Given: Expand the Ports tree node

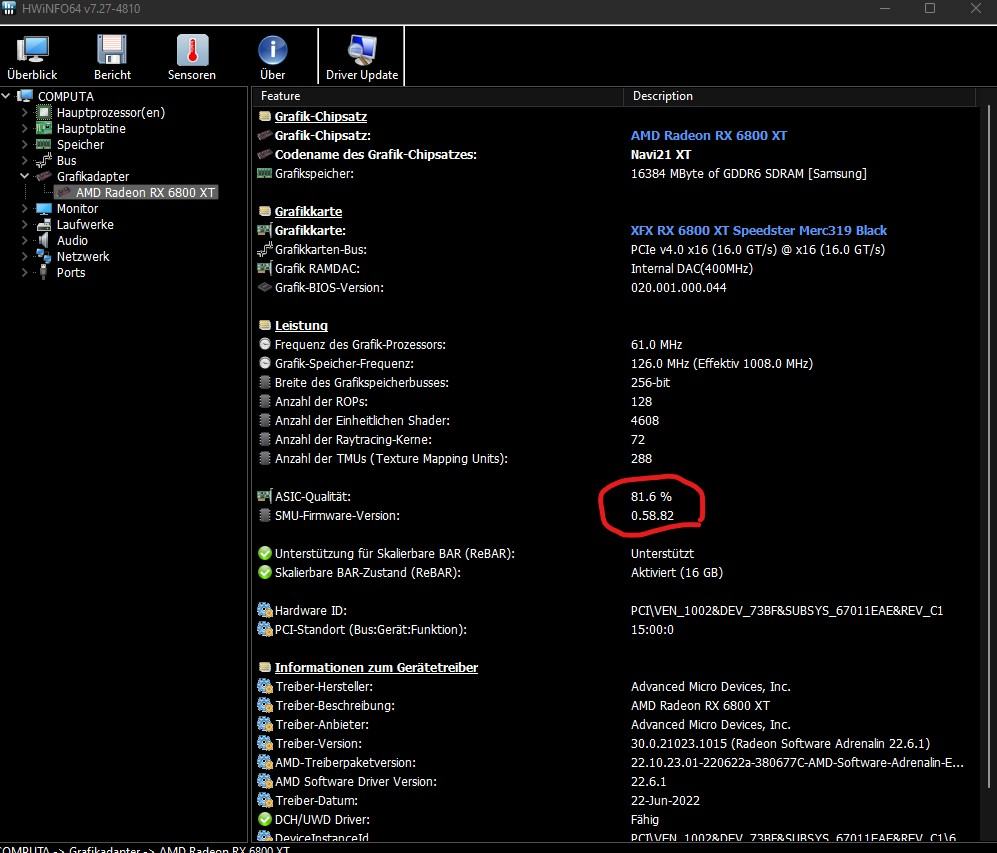Looking at the screenshot, I should [x=25, y=272].
